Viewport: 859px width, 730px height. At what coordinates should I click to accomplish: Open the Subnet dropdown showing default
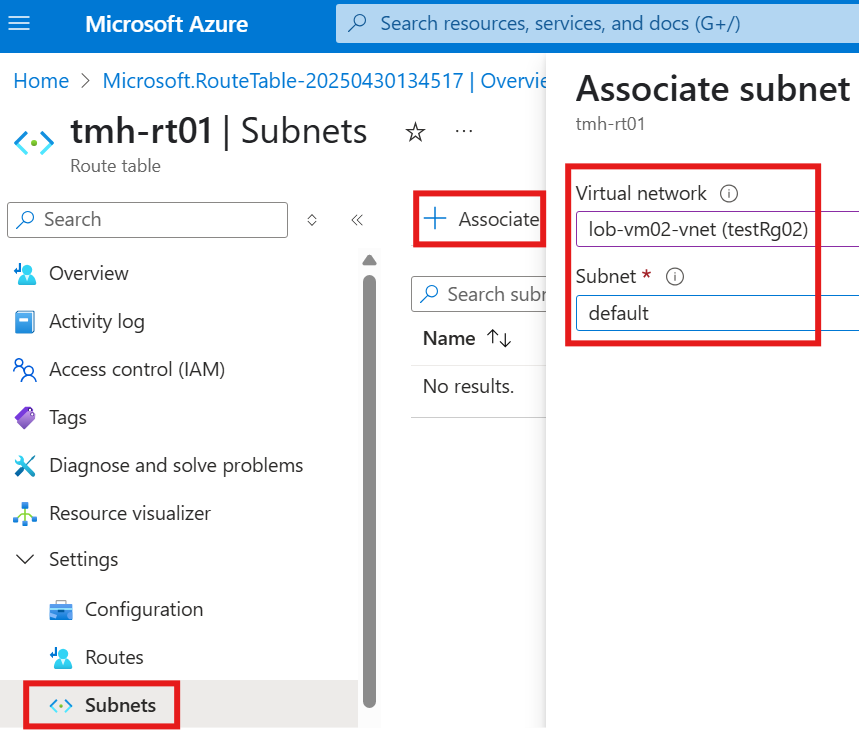(717, 313)
